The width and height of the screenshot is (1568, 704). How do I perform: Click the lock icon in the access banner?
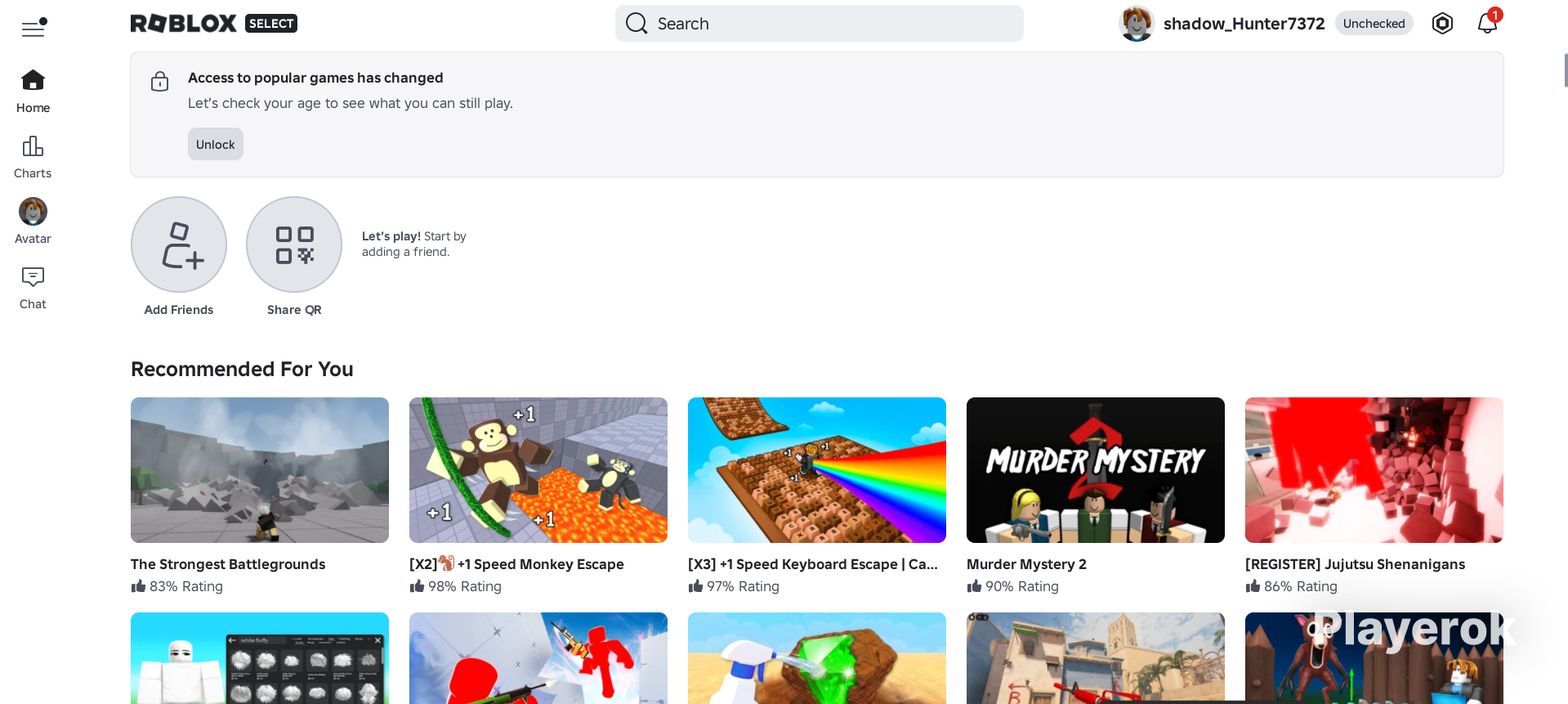[160, 81]
